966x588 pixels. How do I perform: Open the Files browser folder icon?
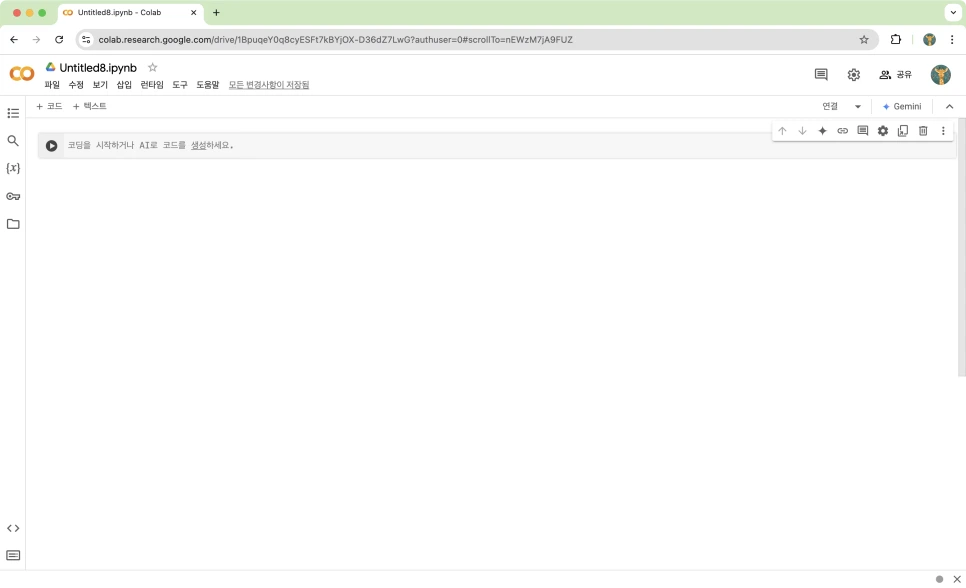13,223
